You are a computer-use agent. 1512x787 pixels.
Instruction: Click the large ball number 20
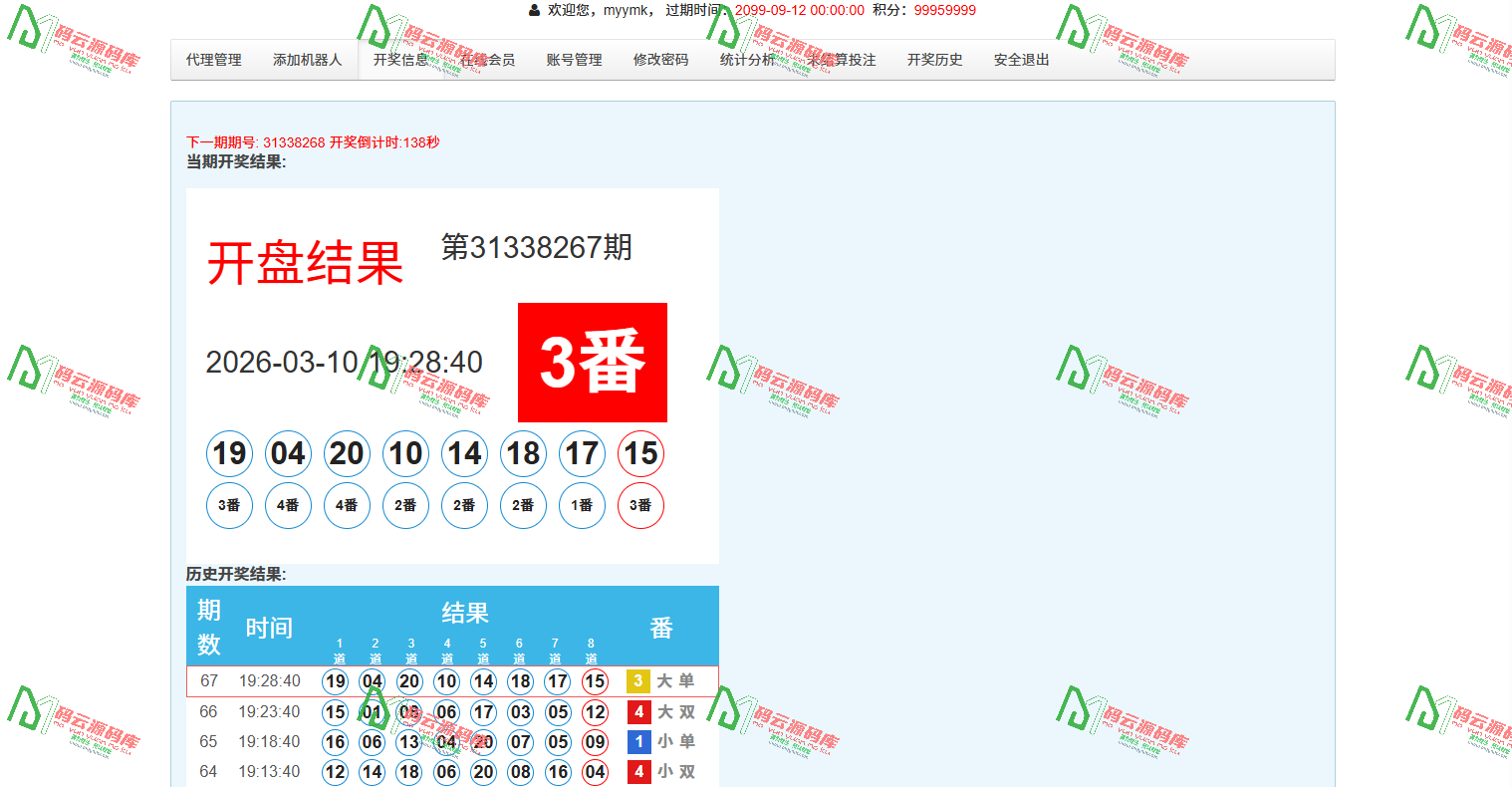347,454
